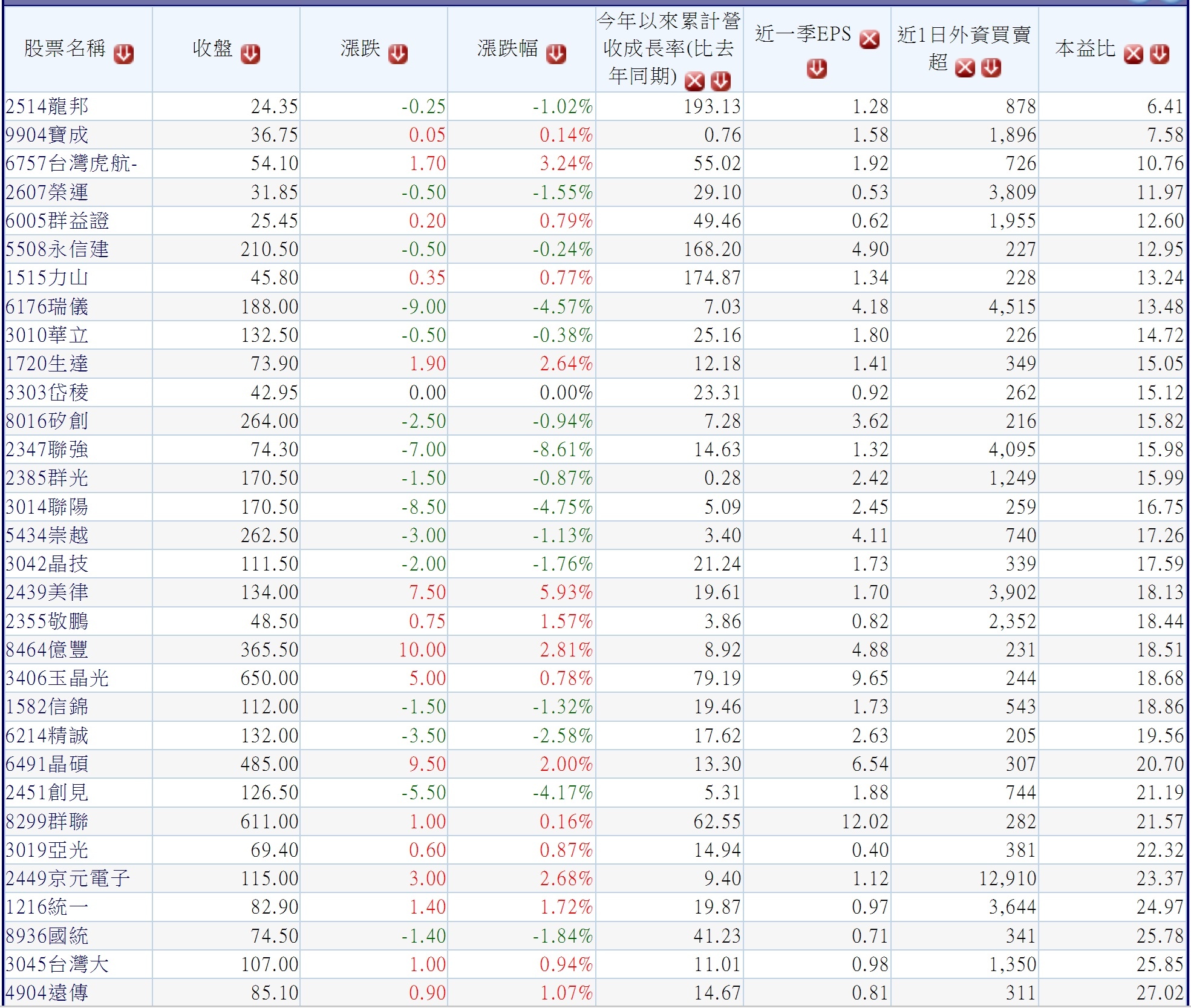Viewport: 1191px width, 1008px height.
Task: Sort by 近一季EPS arrow icon
Action: pos(817,68)
